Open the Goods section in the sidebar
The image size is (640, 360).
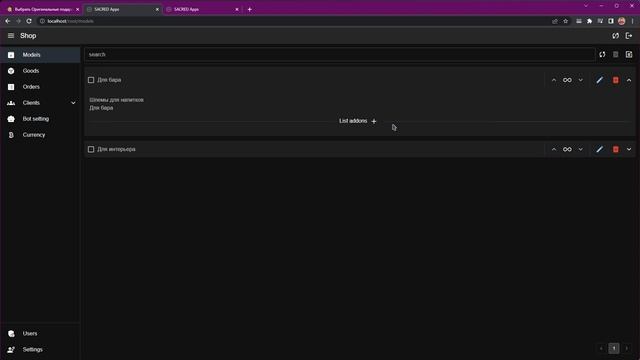pyautogui.click(x=40, y=71)
